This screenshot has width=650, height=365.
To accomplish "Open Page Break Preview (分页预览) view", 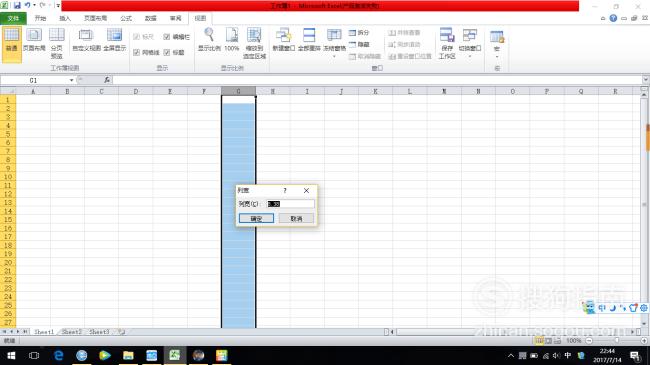I will 56,43.
